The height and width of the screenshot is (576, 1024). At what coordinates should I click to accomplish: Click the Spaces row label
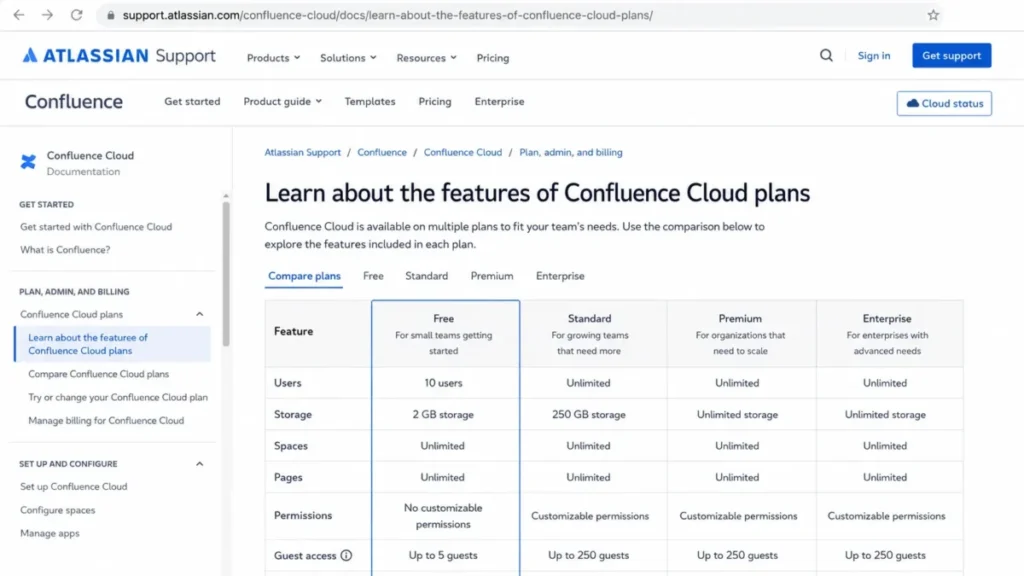pos(291,446)
